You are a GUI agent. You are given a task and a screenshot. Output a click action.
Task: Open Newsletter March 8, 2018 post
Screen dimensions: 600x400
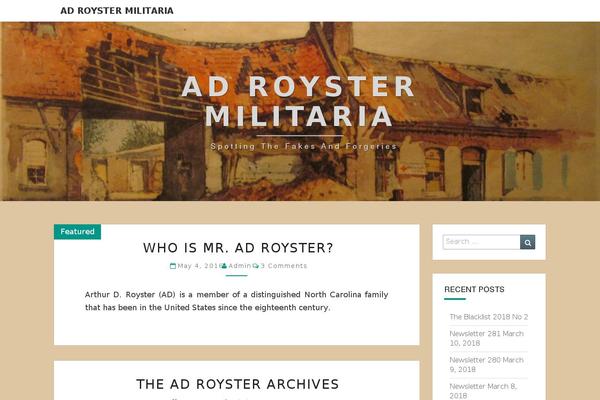pos(483,391)
